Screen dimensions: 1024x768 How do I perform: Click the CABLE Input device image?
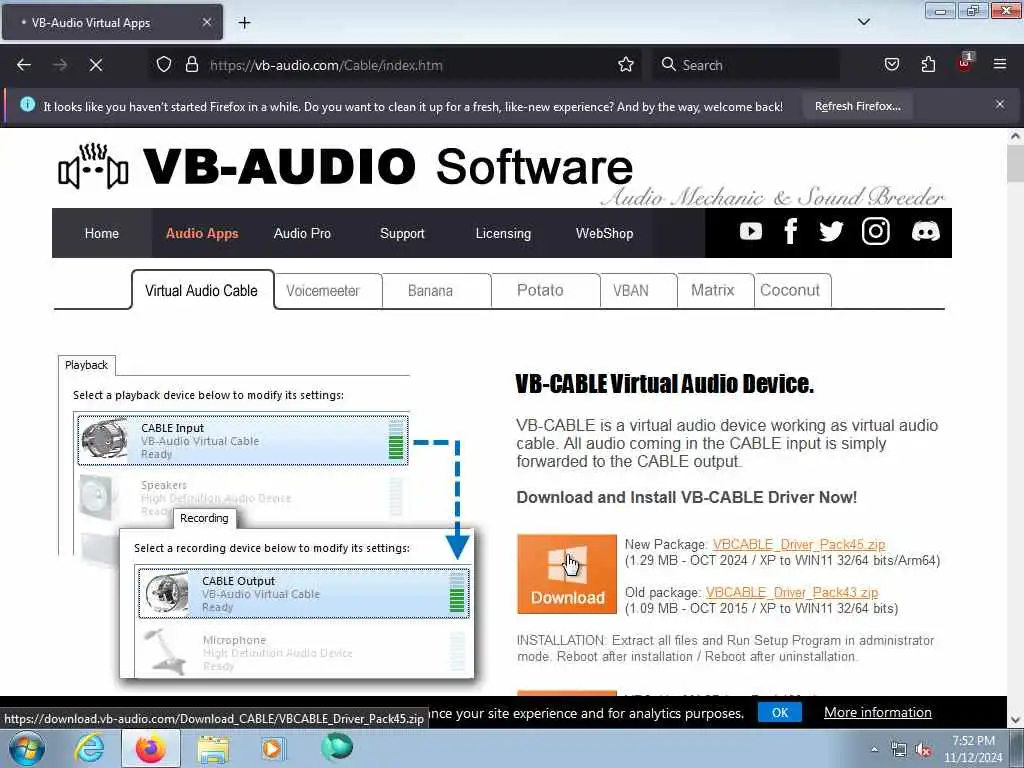104,440
